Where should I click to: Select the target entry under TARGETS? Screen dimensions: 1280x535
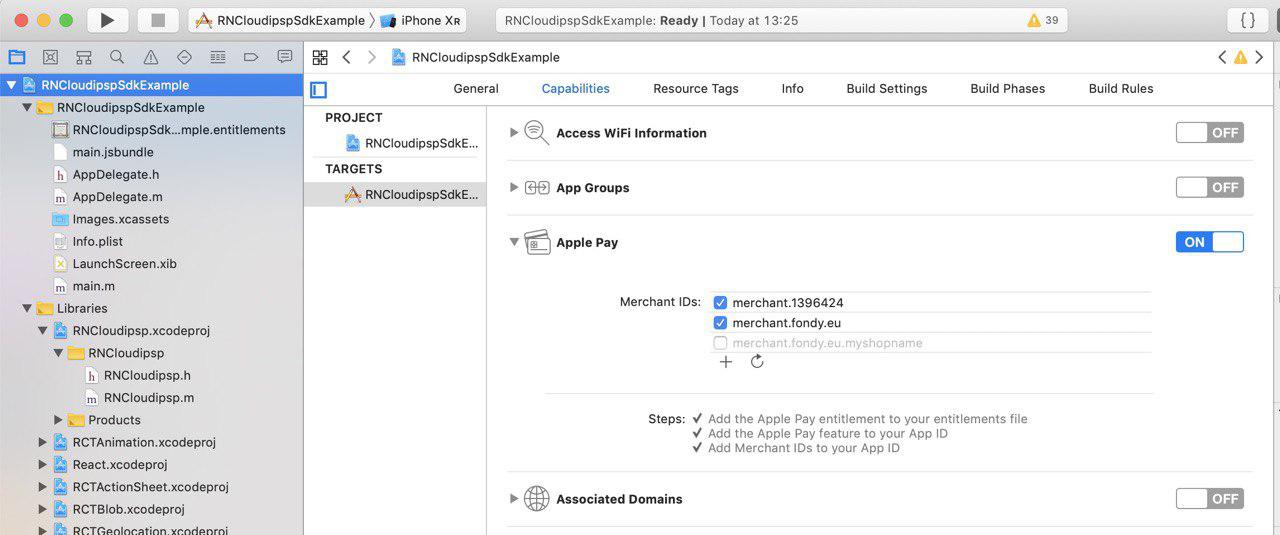click(x=412, y=195)
